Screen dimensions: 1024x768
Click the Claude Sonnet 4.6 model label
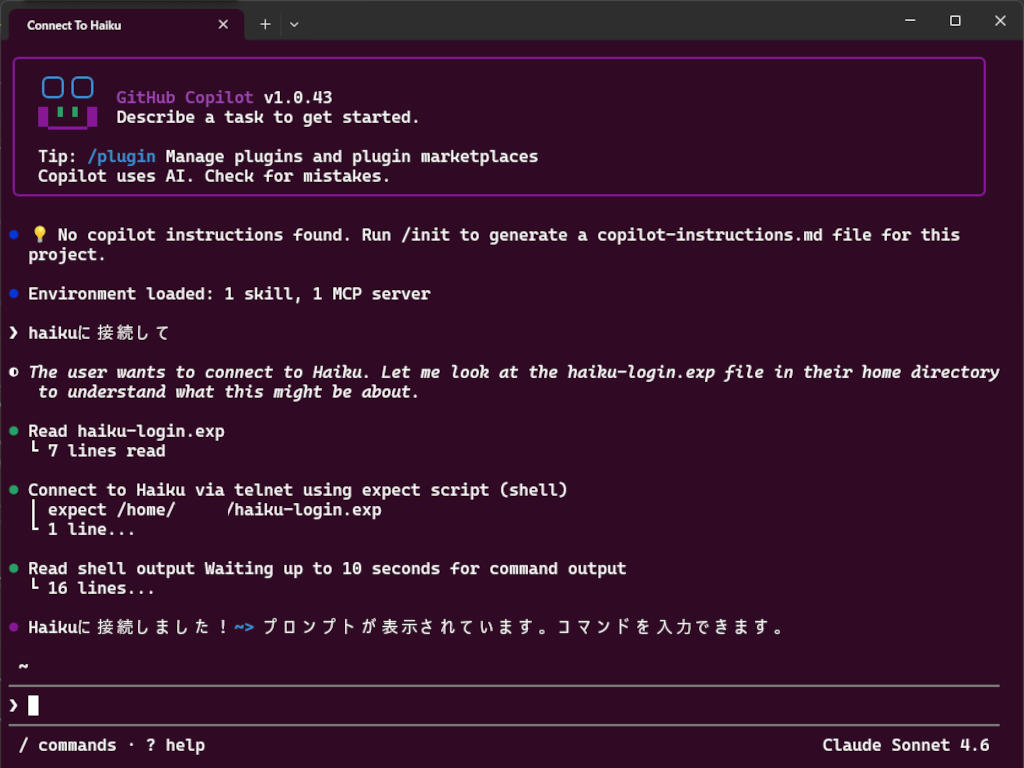tap(905, 745)
